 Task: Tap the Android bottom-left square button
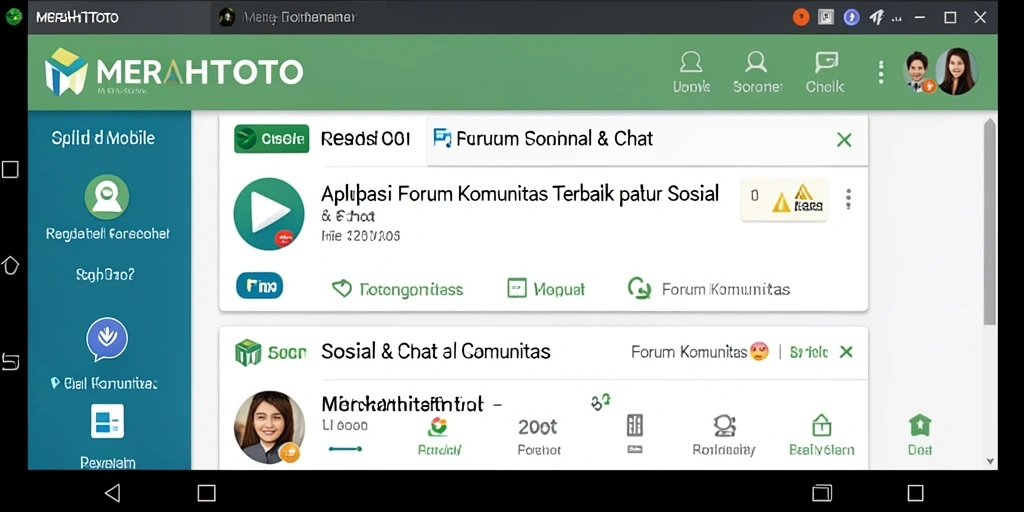[x=206, y=493]
